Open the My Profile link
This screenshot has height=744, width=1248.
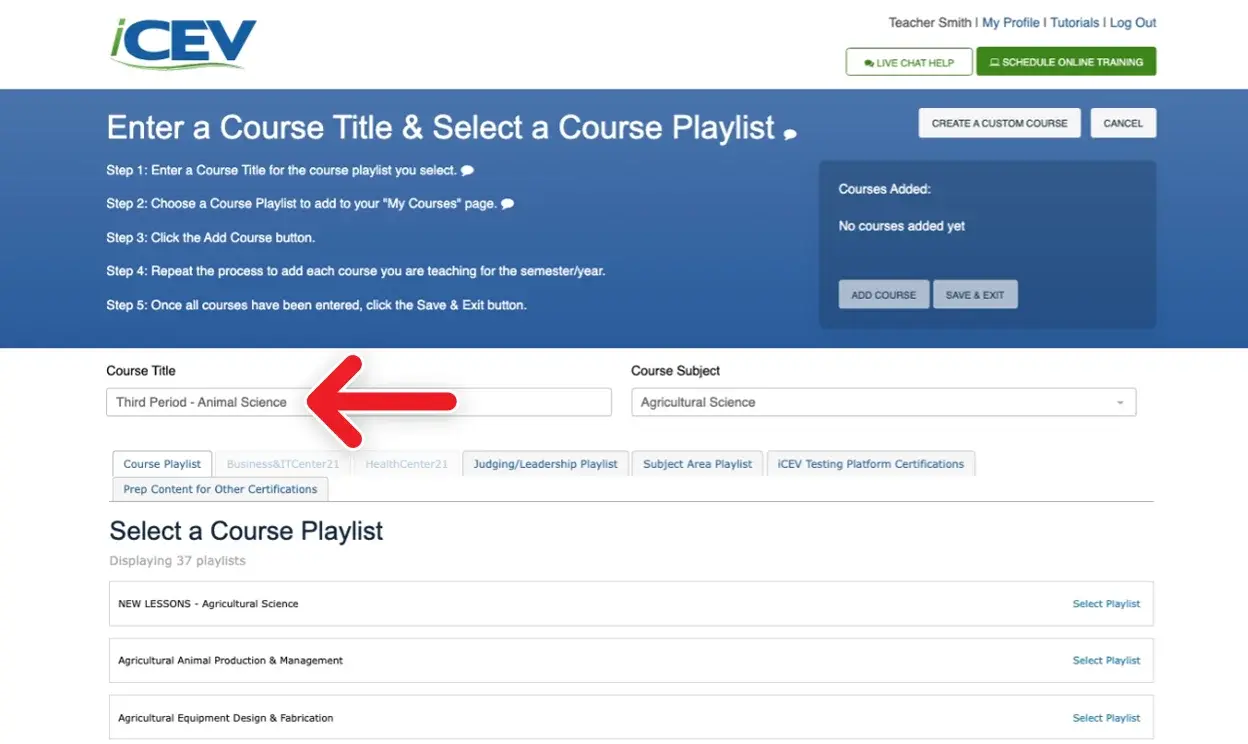pyautogui.click(x=1011, y=23)
